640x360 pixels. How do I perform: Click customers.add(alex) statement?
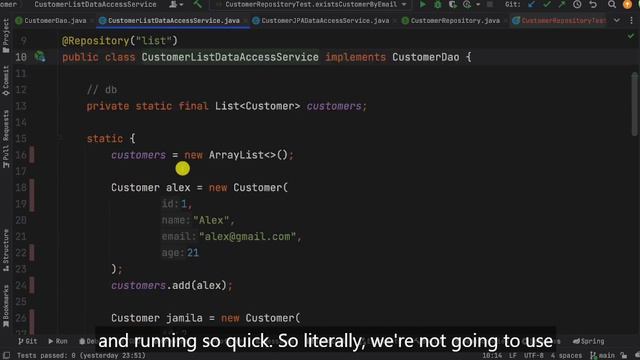tap(171, 285)
